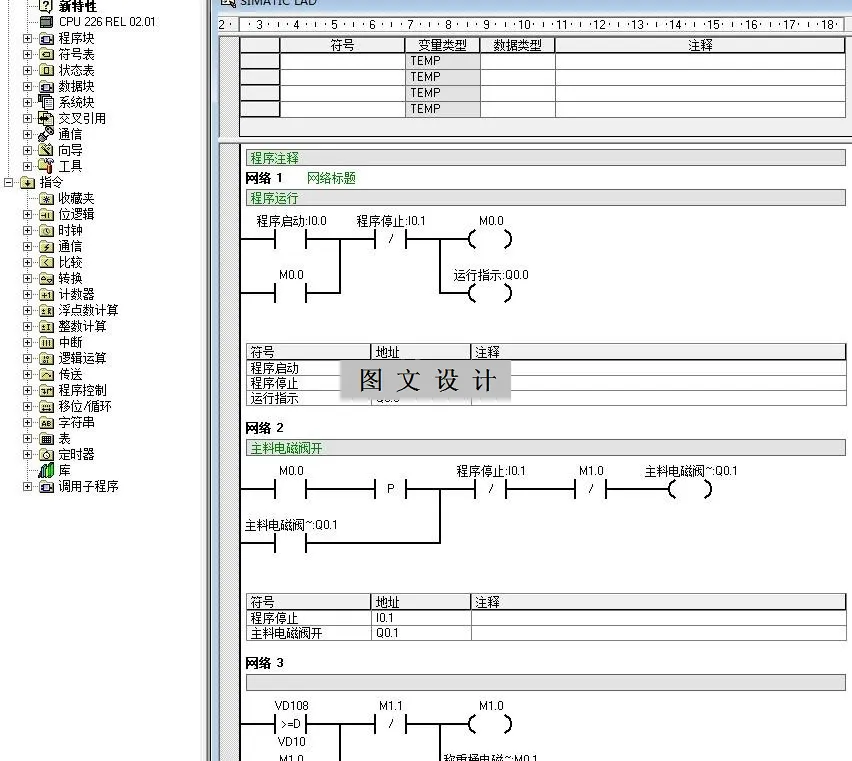The width and height of the screenshot is (852, 761).
Task: Click the 位逻辑 instruction icon
Action: [46, 215]
